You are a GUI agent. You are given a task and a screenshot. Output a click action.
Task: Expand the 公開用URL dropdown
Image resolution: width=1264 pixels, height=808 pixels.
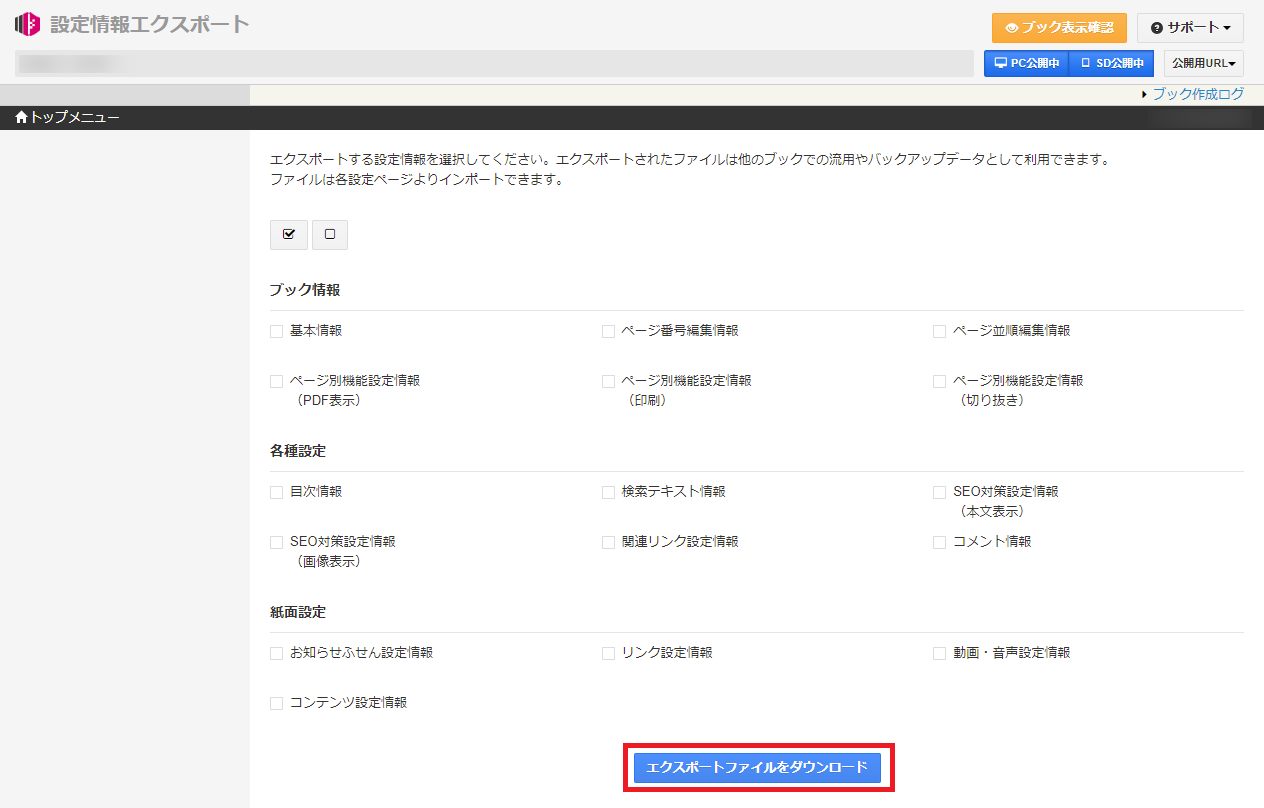(x=1203, y=63)
